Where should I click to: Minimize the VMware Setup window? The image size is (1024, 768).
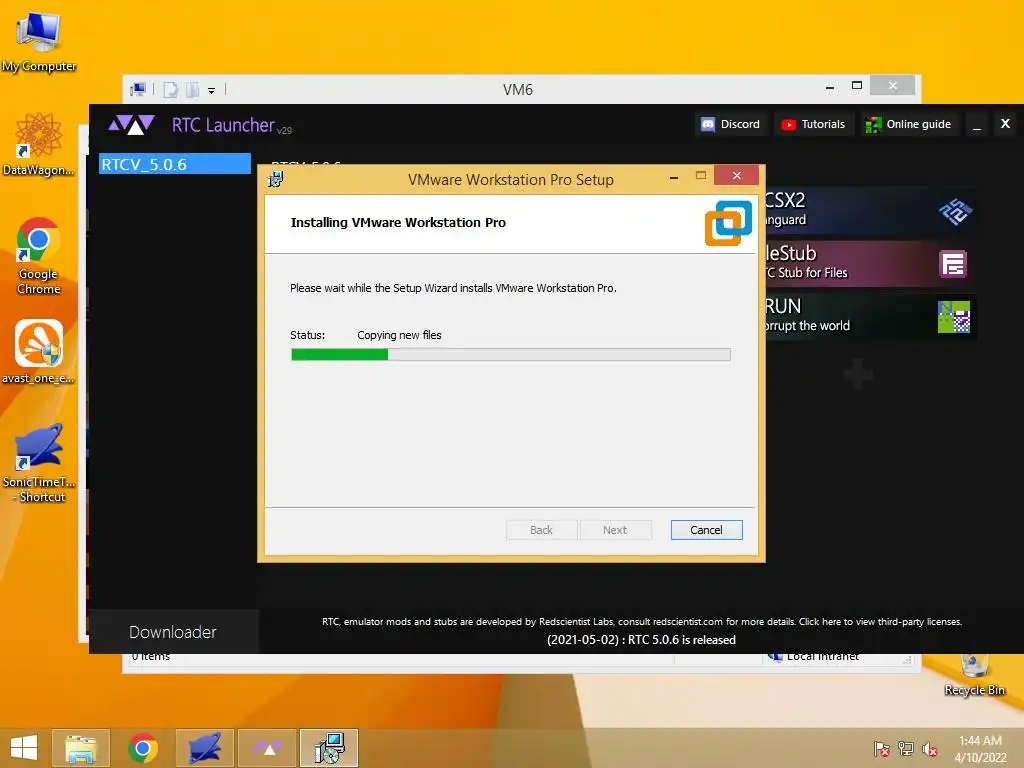(674, 177)
